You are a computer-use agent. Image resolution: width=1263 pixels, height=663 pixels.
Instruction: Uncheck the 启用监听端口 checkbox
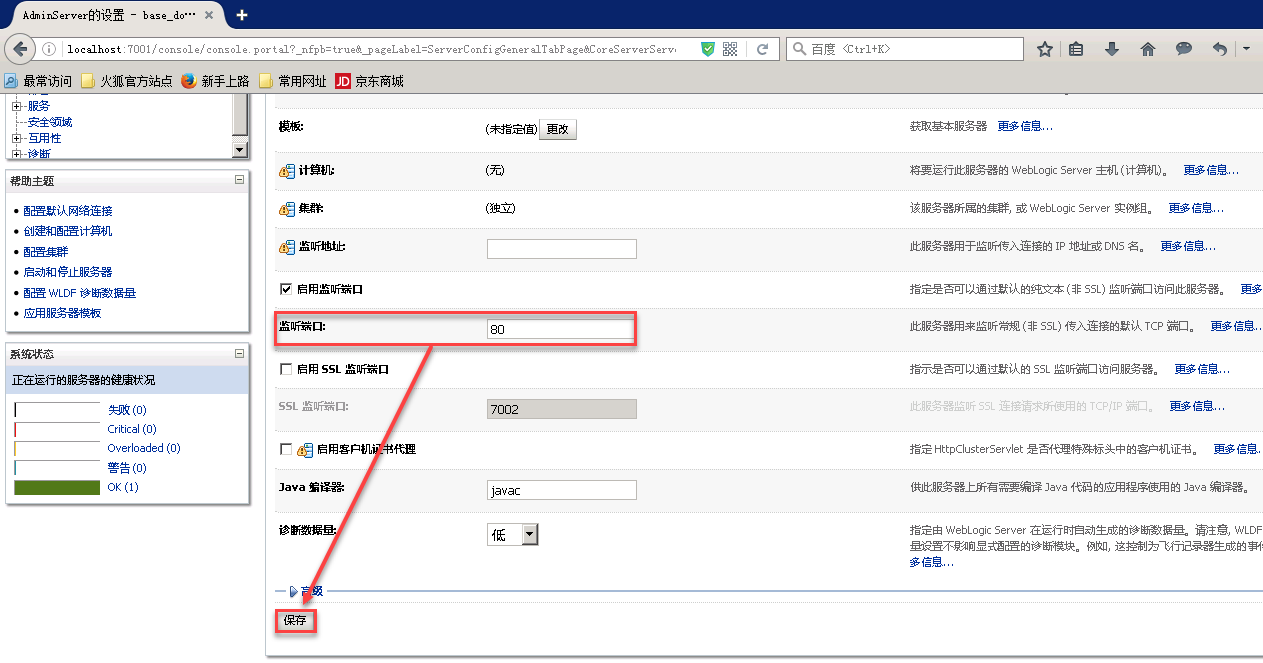[286, 288]
